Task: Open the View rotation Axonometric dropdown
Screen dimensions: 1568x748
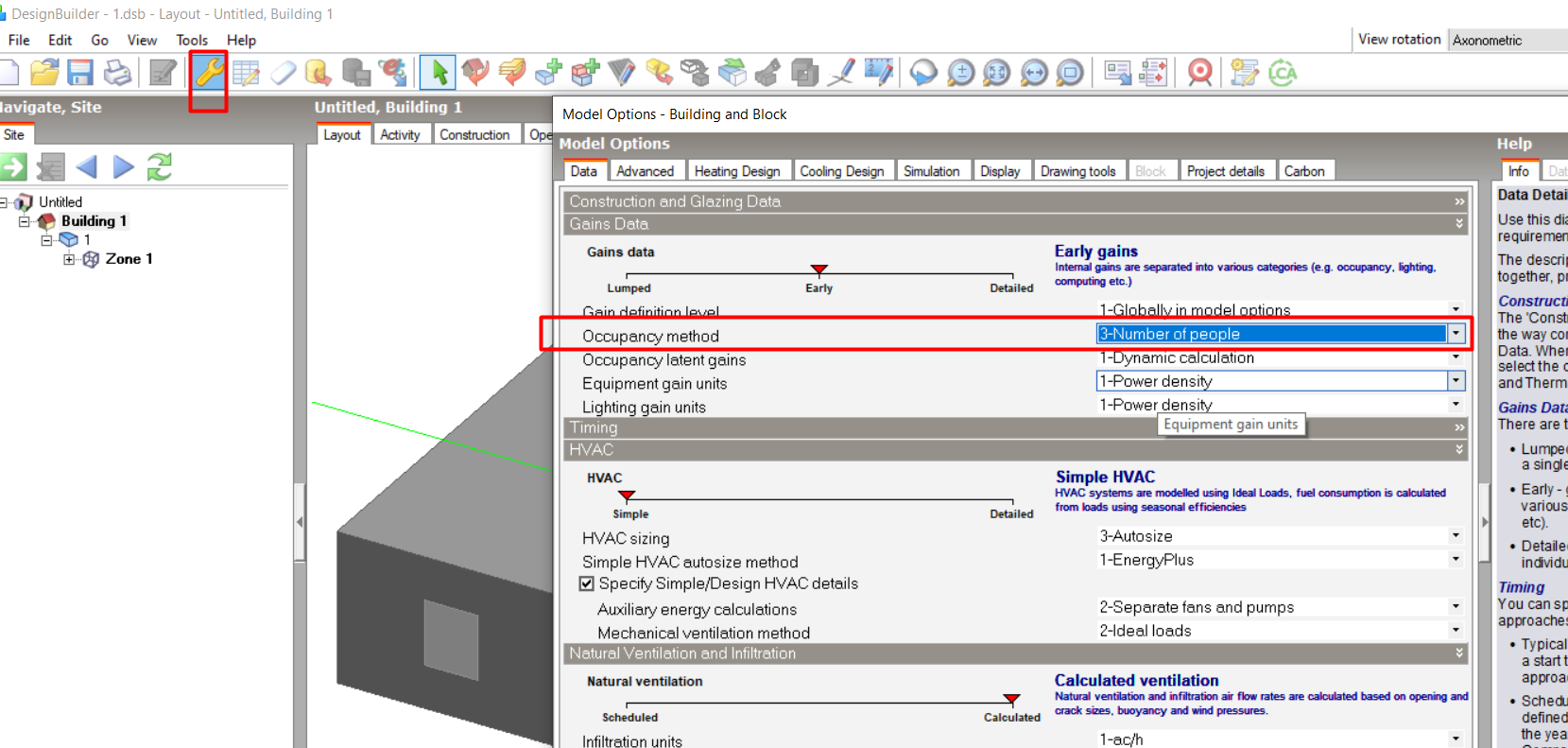Action: 1508,40
